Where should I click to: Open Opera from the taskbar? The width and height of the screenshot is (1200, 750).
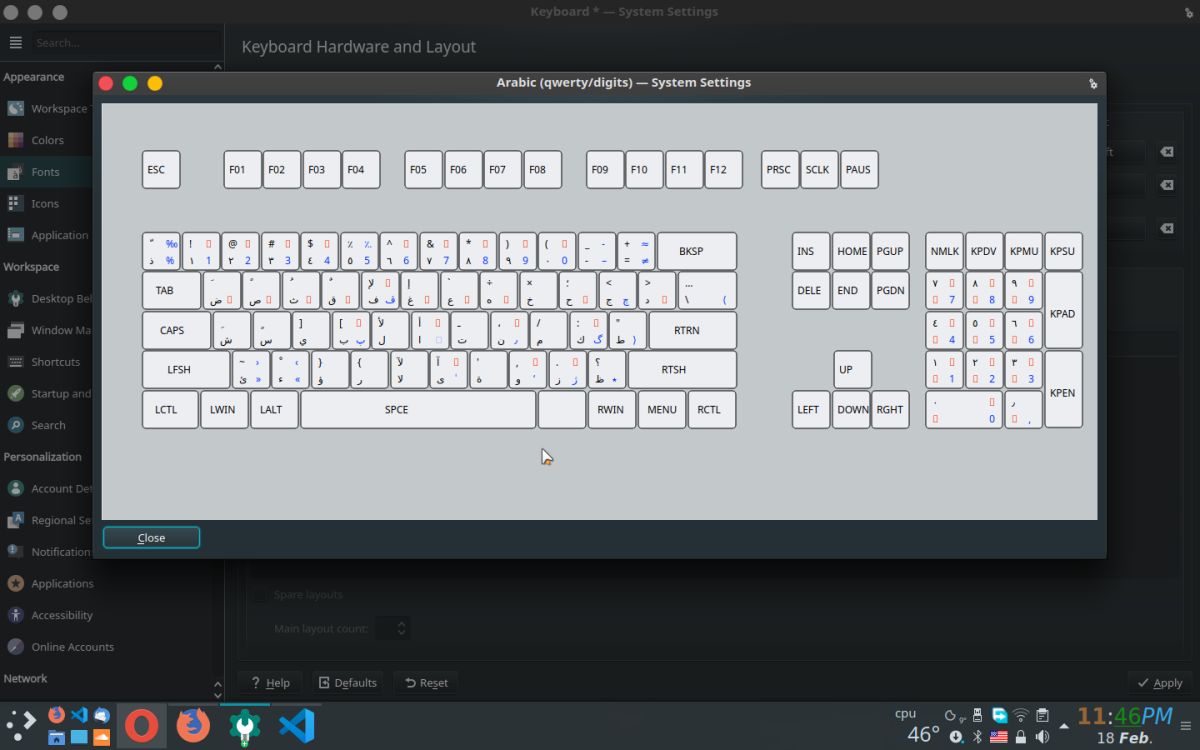(x=142, y=725)
